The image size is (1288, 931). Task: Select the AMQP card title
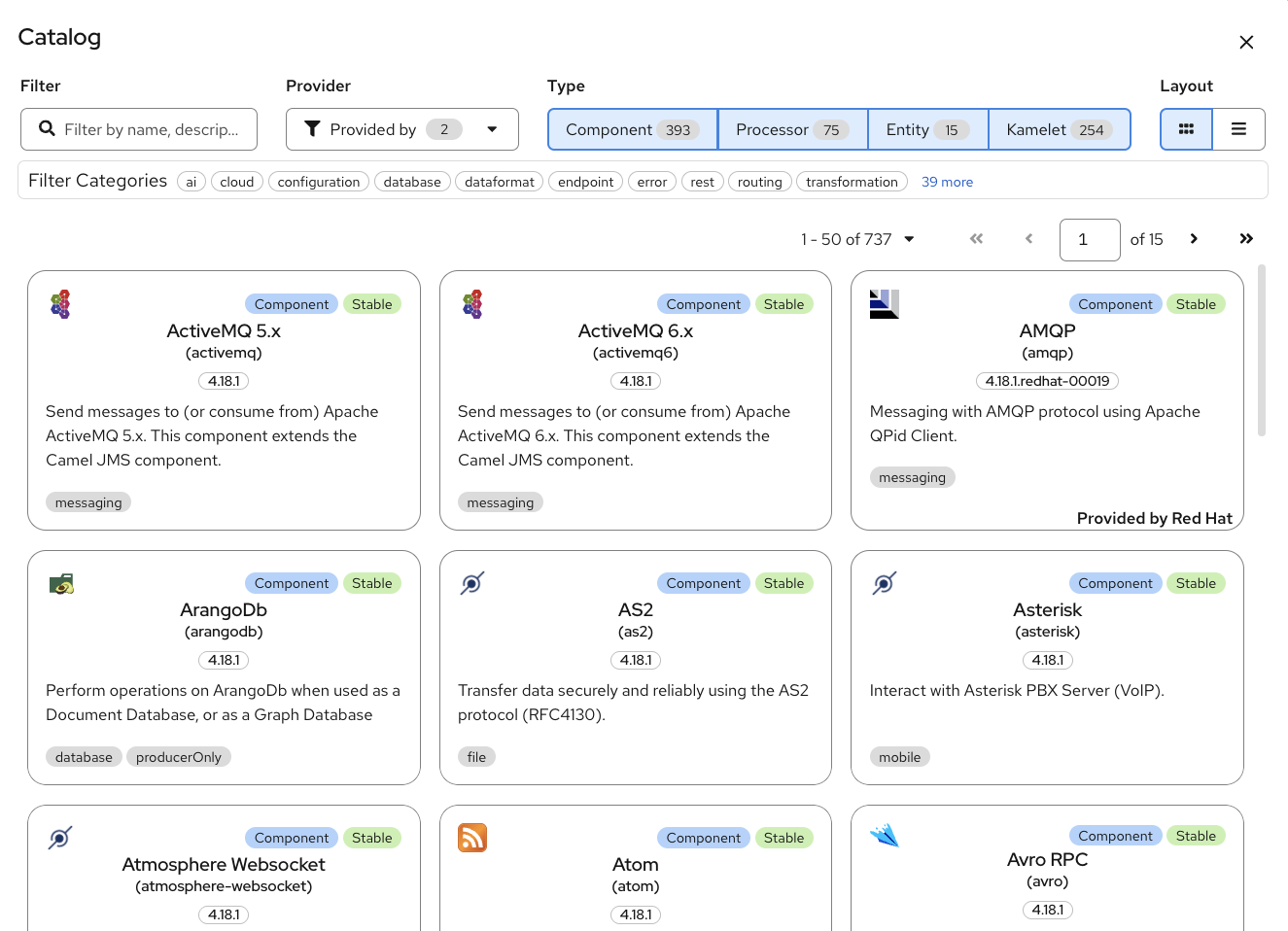(x=1048, y=331)
